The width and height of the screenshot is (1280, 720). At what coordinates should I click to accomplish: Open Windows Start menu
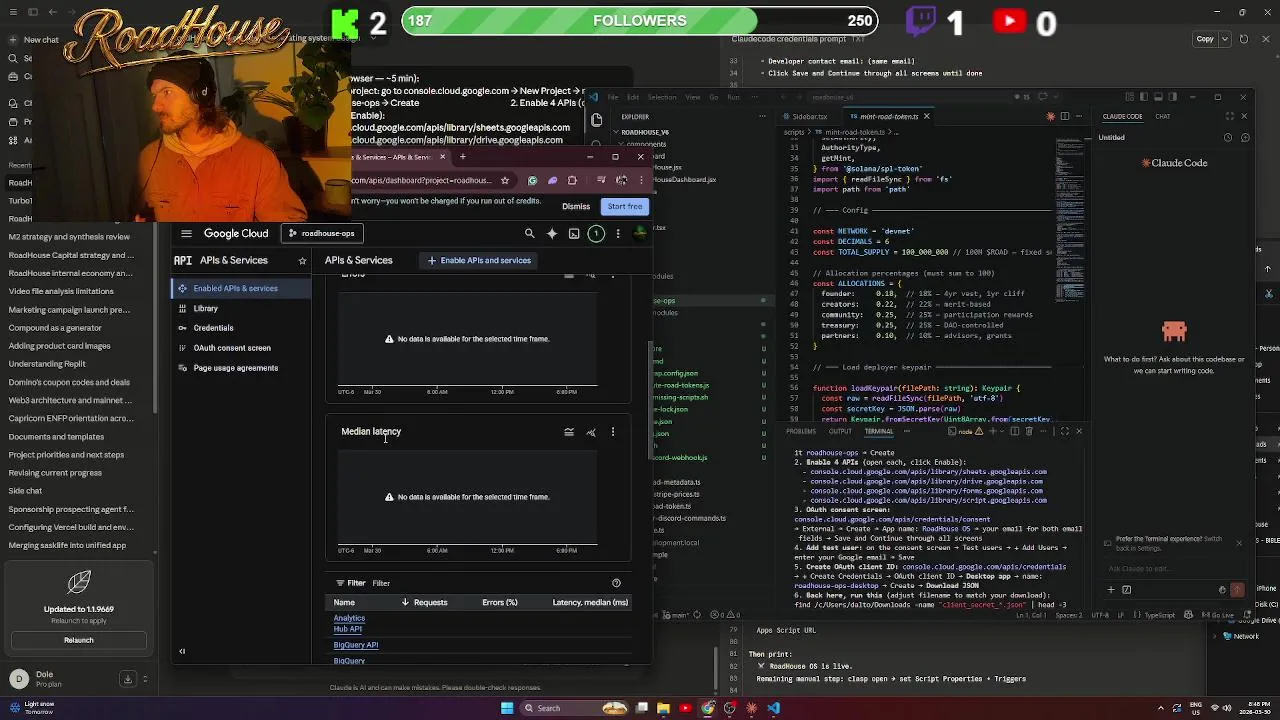pyautogui.click(x=507, y=708)
